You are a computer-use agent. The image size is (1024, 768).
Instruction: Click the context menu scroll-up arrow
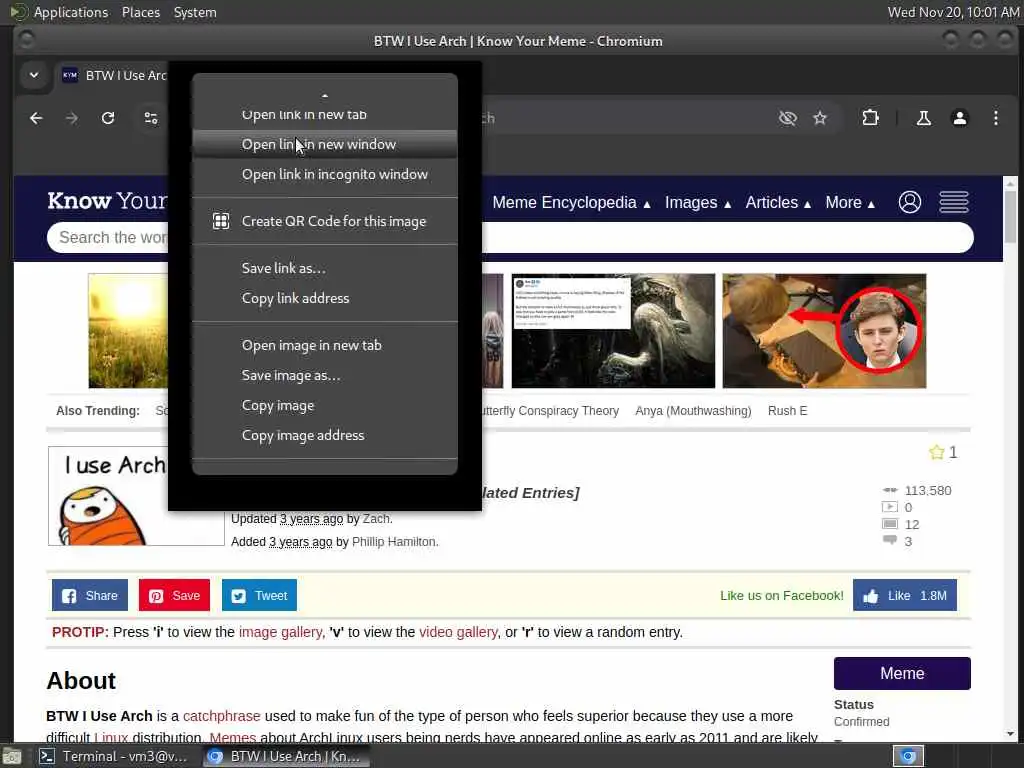[x=325, y=95]
